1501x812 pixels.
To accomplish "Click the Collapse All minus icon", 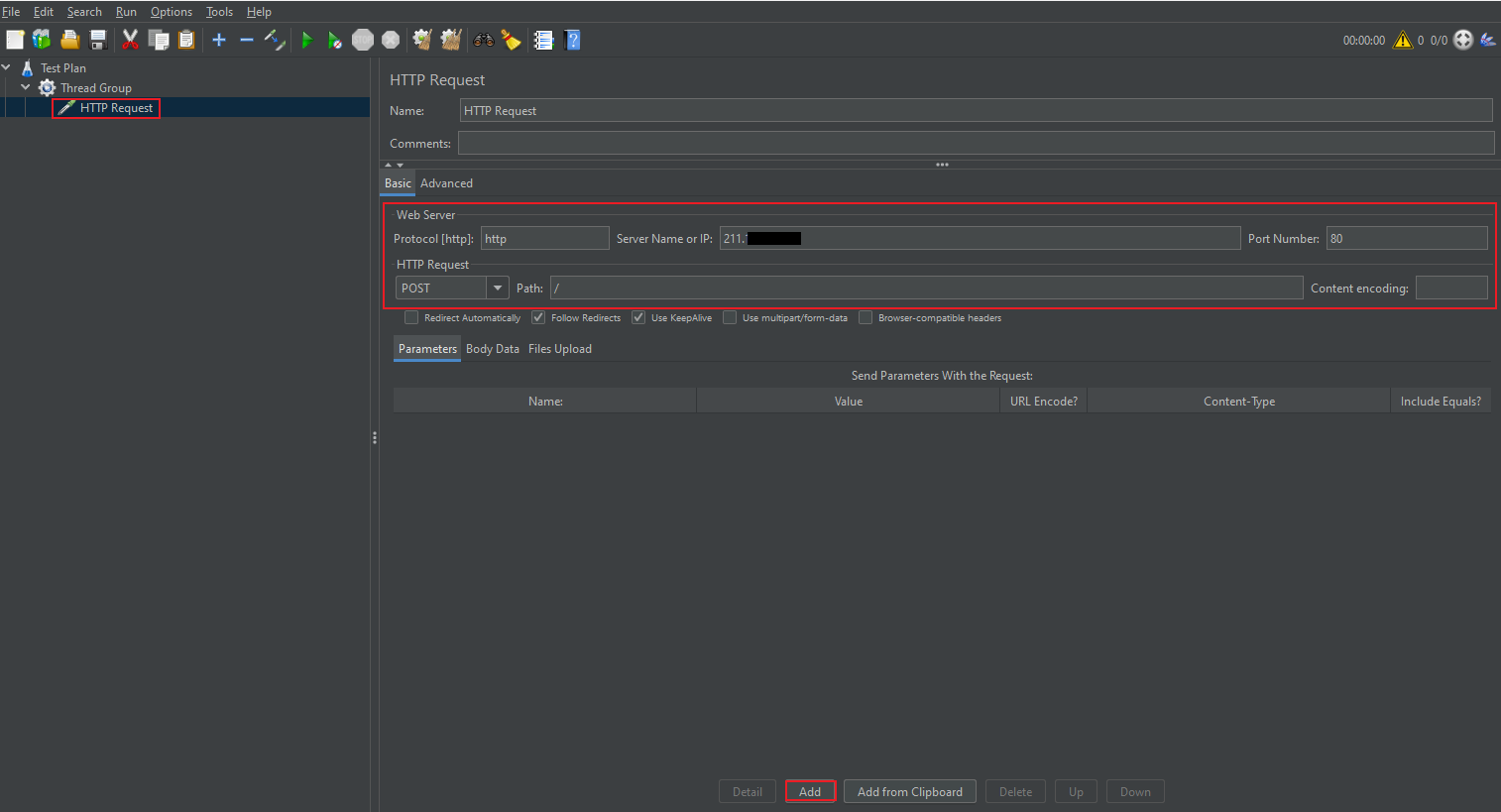I will (x=247, y=40).
